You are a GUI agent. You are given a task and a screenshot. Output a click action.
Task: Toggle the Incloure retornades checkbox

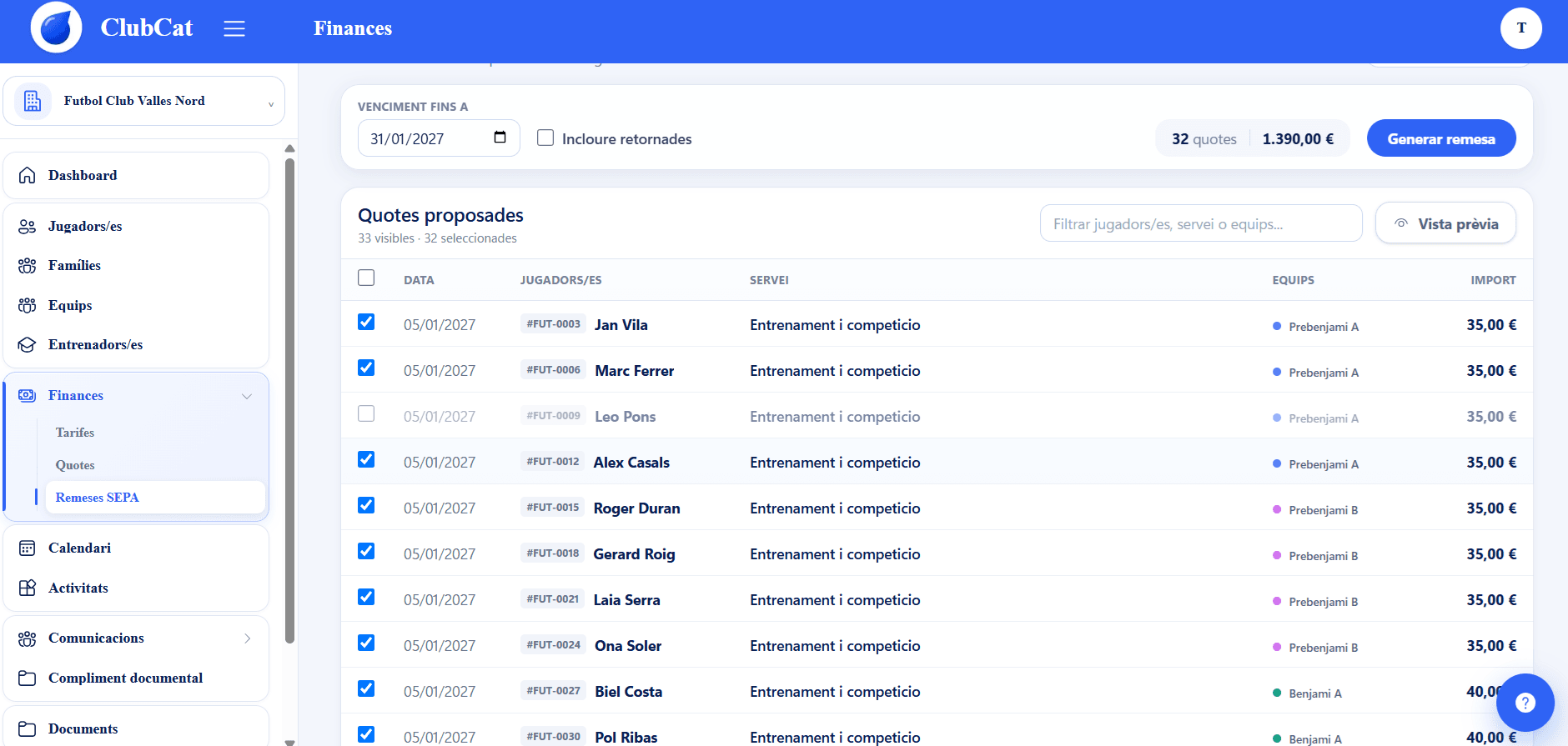pos(545,138)
